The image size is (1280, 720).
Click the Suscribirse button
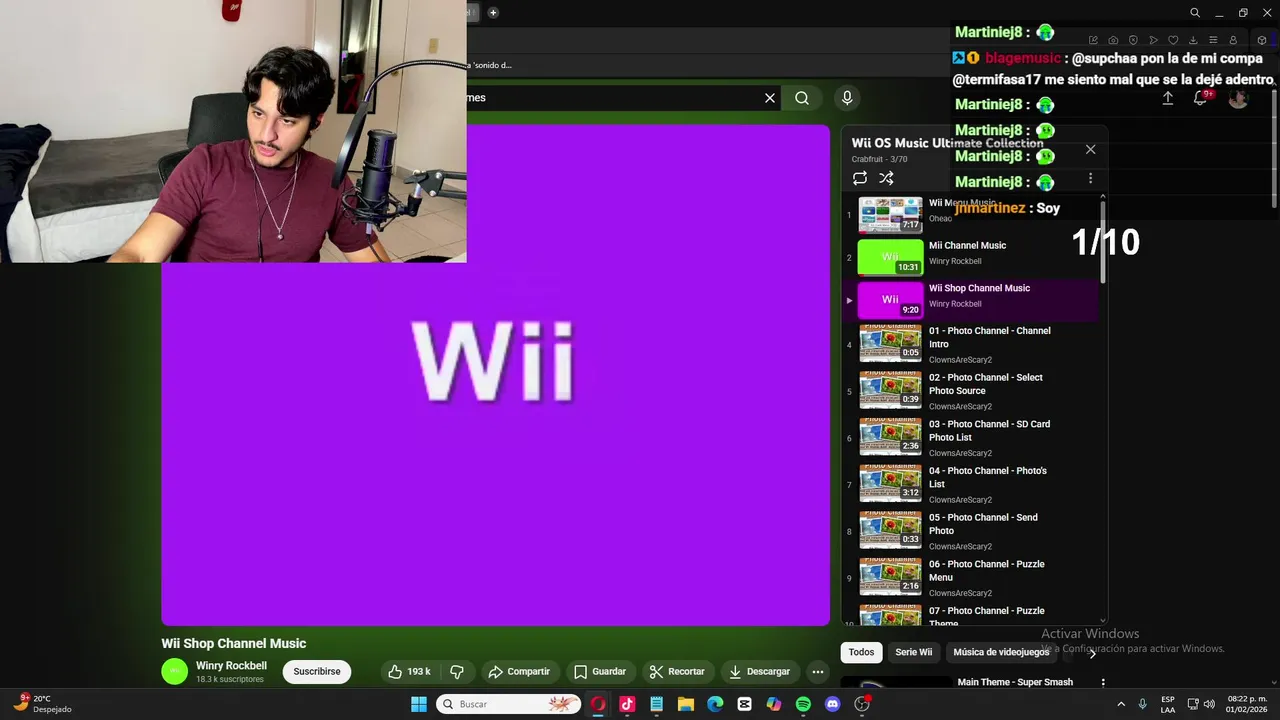(317, 672)
